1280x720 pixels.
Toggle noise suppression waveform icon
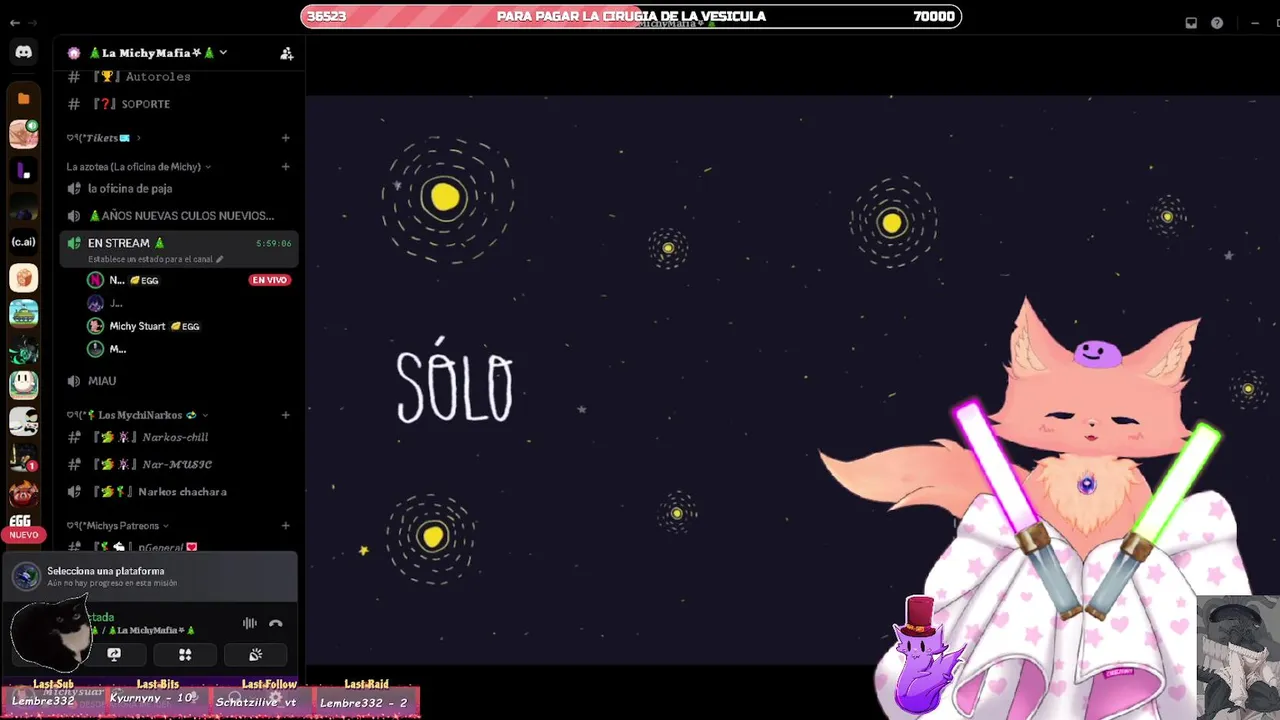250,623
